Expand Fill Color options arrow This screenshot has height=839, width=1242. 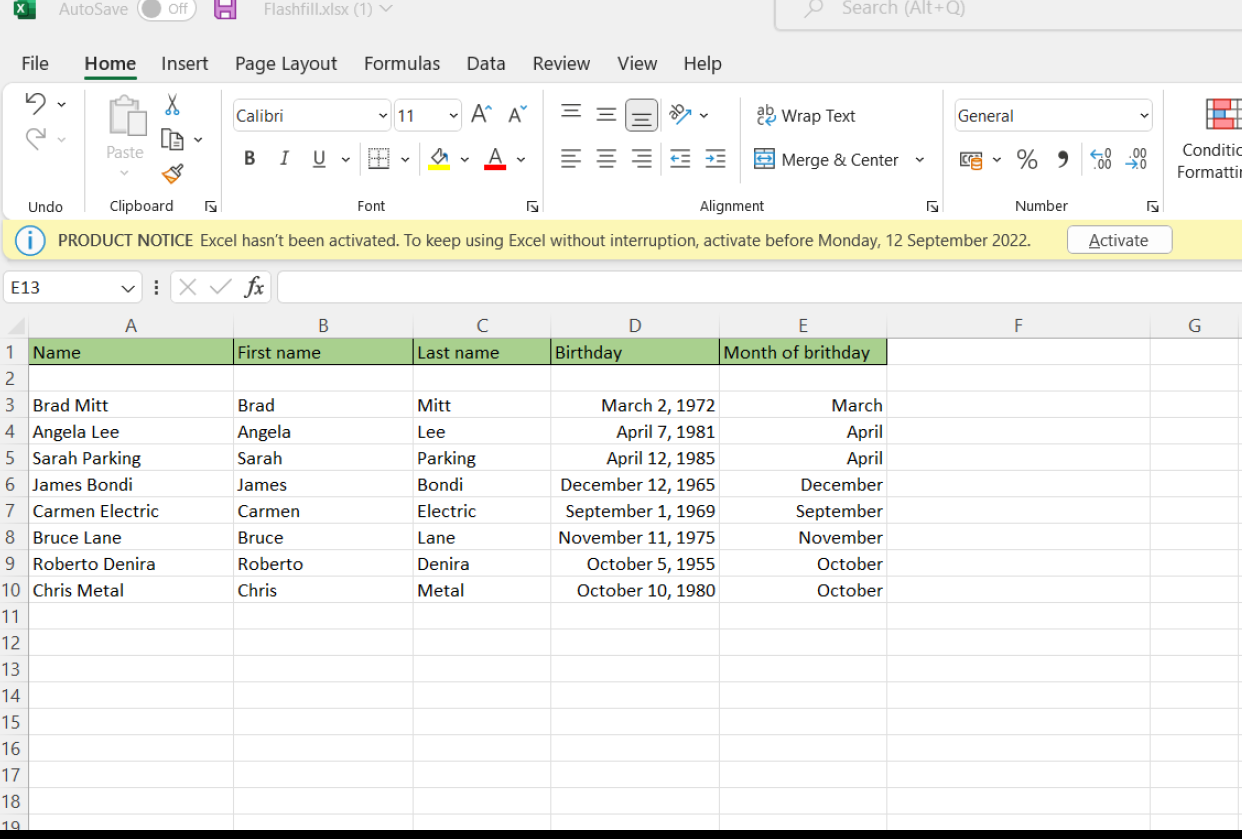click(464, 159)
